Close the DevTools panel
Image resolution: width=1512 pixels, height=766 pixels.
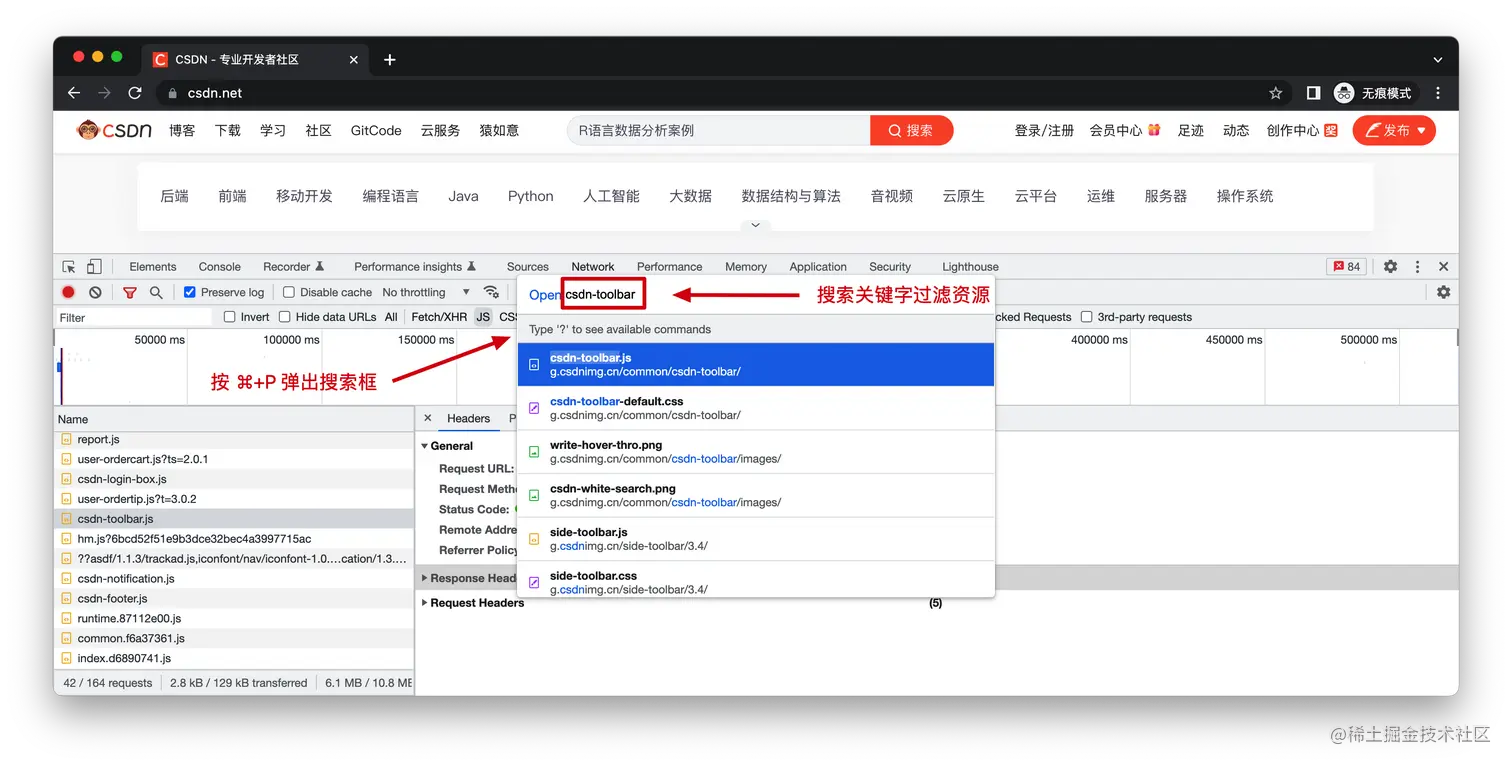pos(1443,267)
